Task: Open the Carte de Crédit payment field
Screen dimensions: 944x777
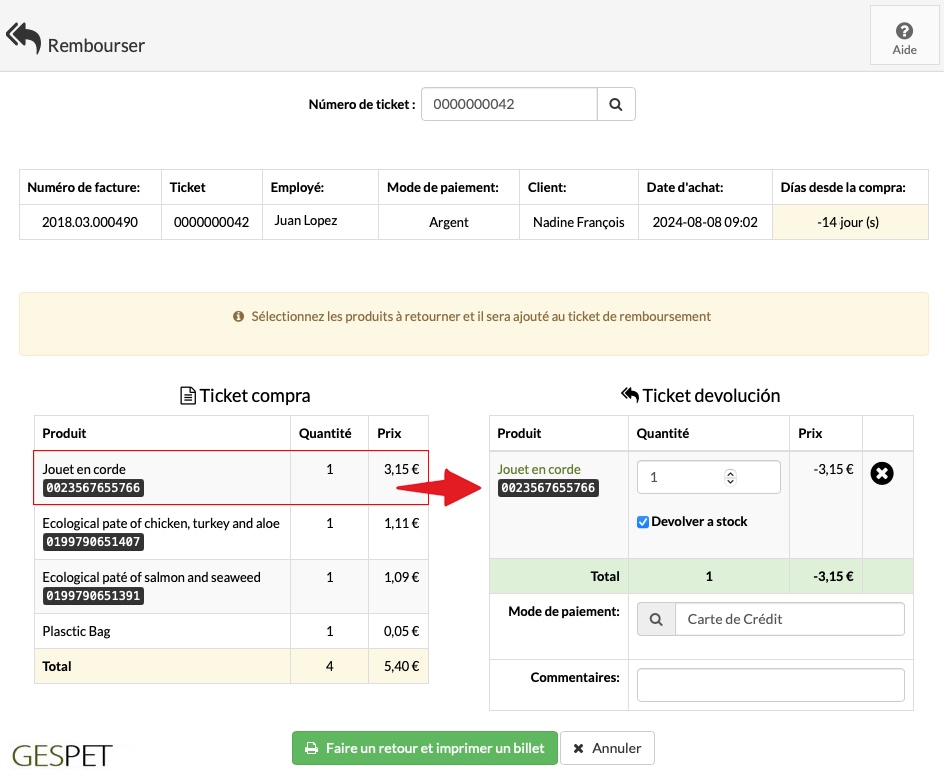Action: (789, 619)
